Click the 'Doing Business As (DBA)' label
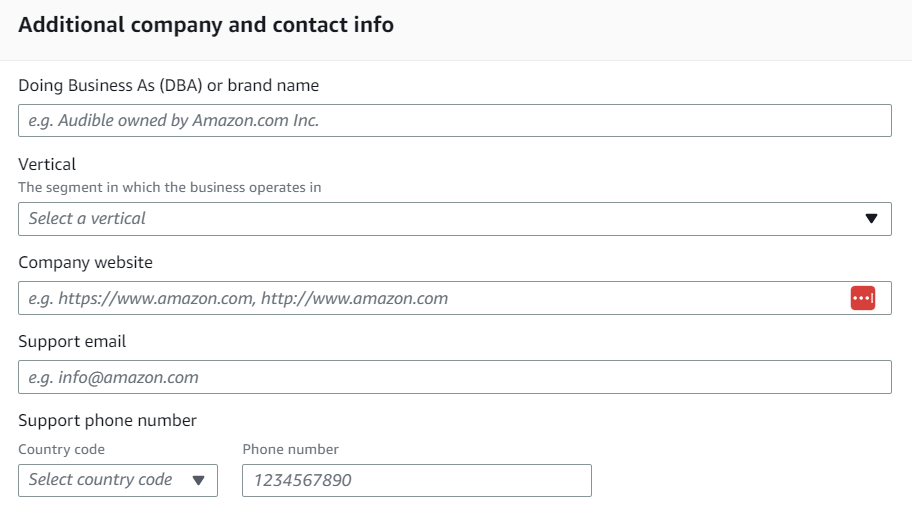This screenshot has width=912, height=527. [168, 85]
